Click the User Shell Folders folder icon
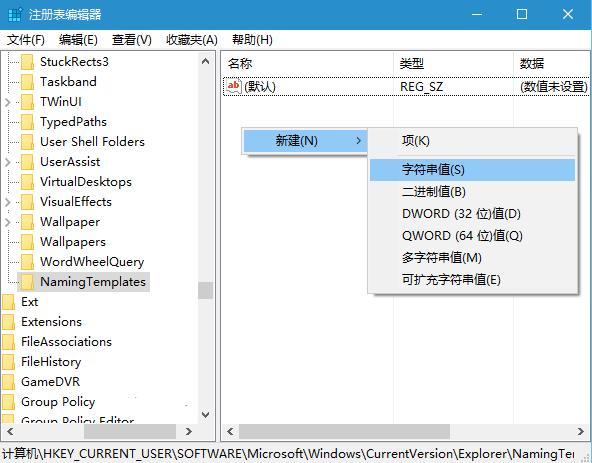This screenshot has height=463, width=592. 27,142
